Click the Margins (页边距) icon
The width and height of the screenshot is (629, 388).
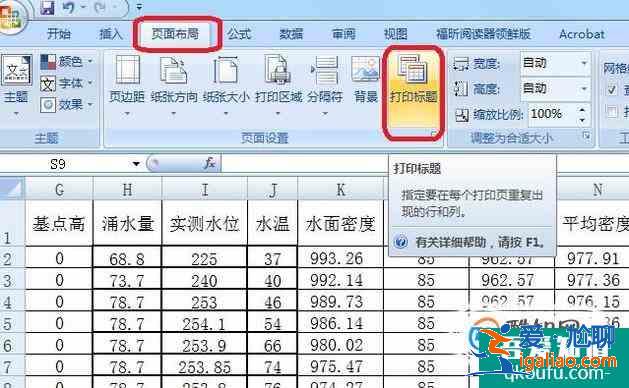(127, 69)
